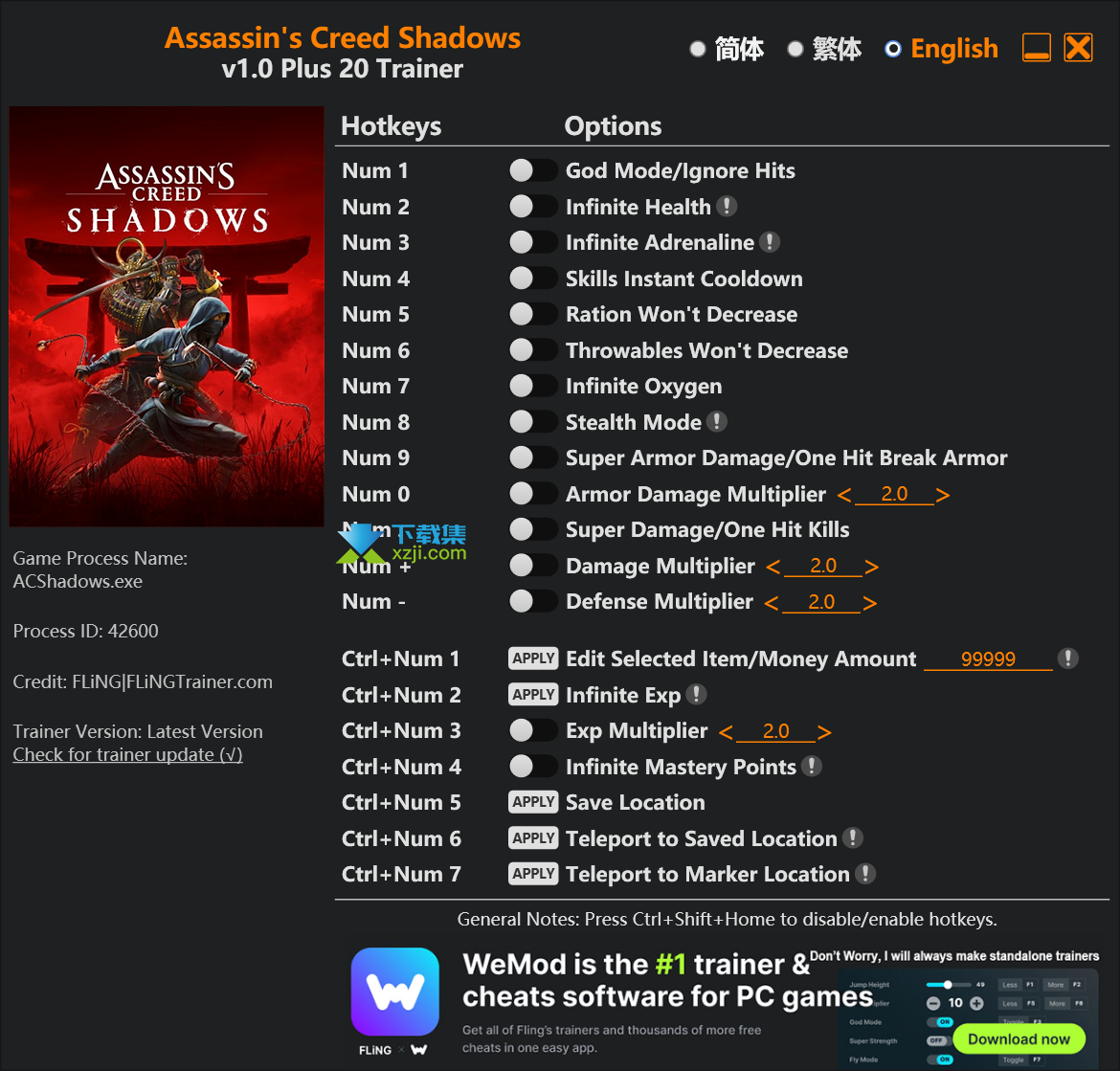Toggle Super Damage/One Hit Kills
Image resolution: width=1120 pixels, height=1071 pixels.
tap(533, 529)
